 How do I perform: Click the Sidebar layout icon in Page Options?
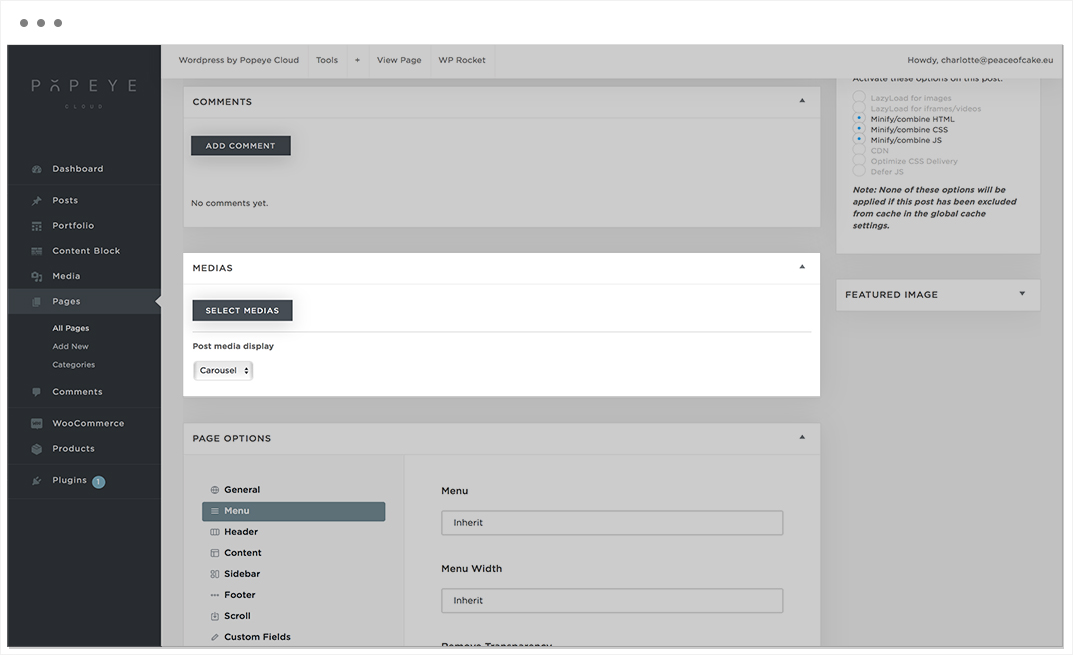pyautogui.click(x=215, y=574)
